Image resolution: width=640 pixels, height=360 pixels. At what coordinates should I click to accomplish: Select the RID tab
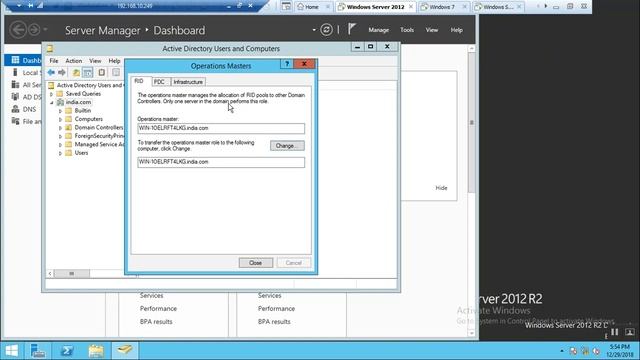139,81
